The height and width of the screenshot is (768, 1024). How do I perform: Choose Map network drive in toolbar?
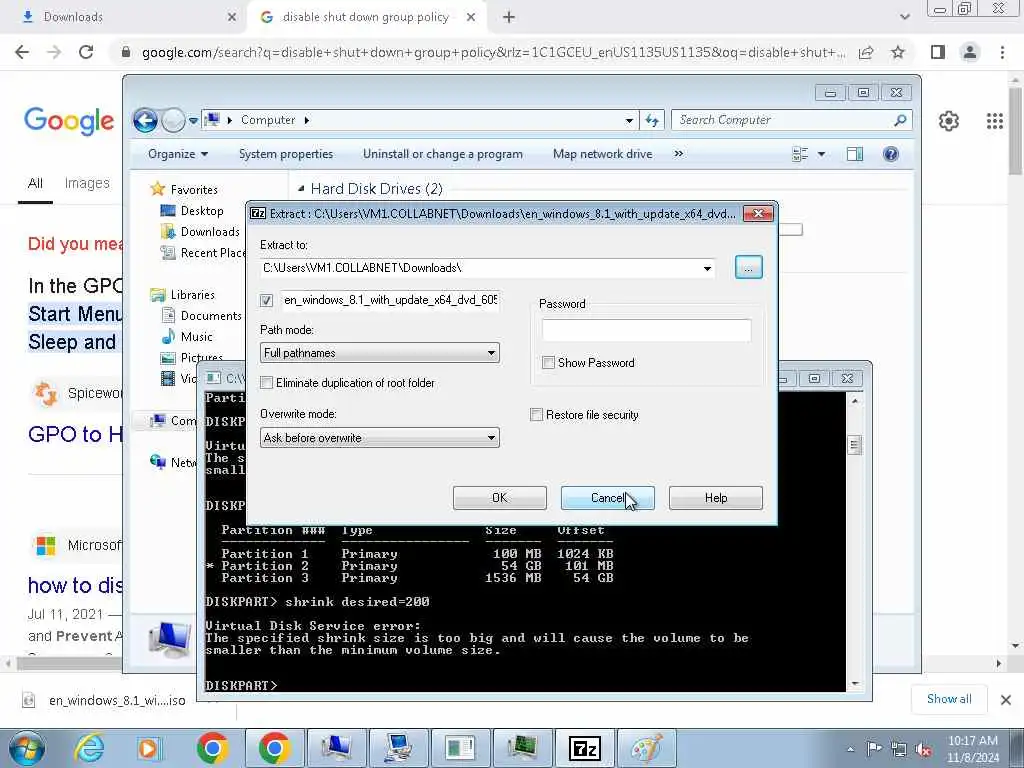[x=602, y=154]
